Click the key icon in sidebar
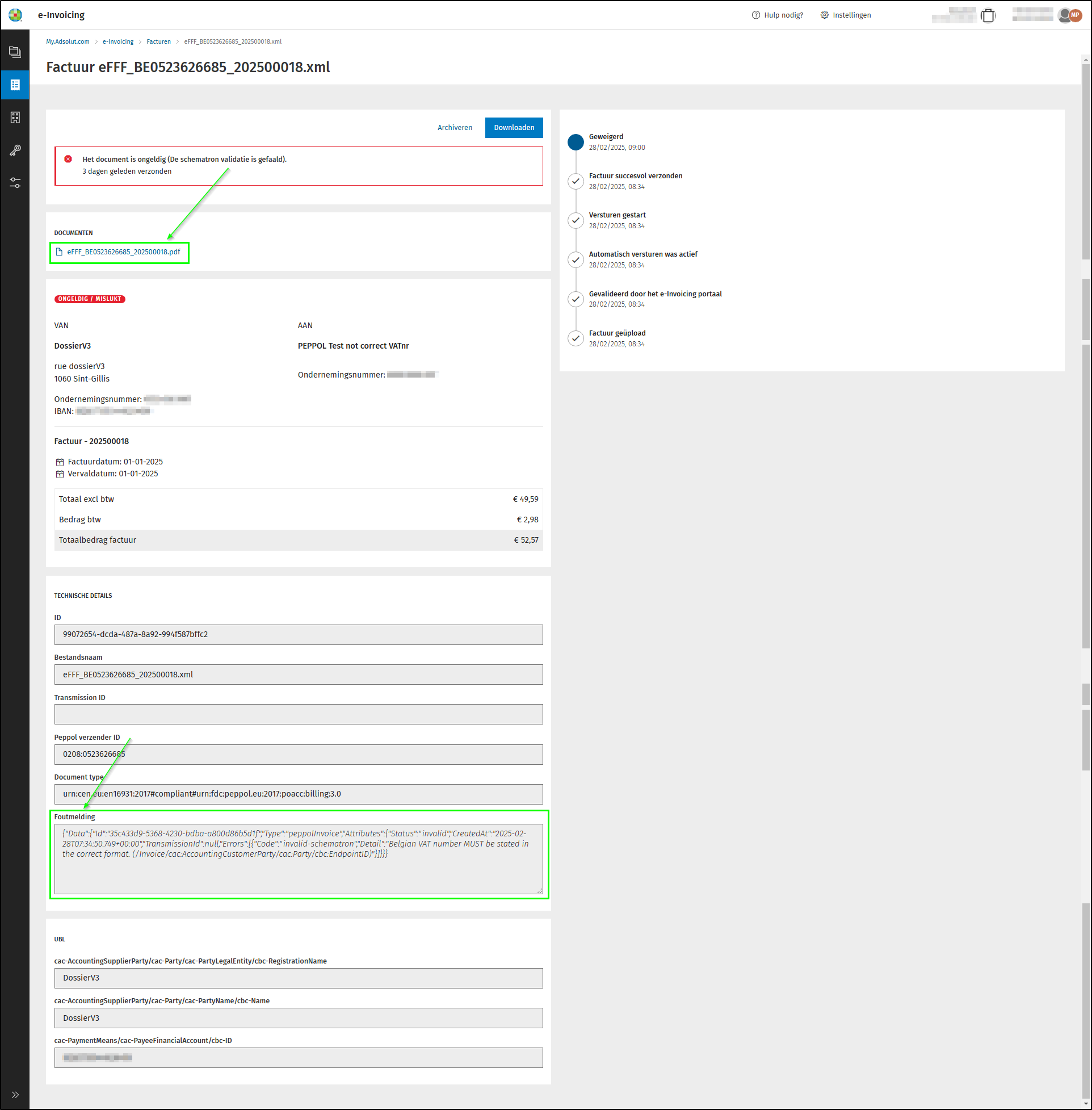1092x1110 pixels. coord(15,150)
